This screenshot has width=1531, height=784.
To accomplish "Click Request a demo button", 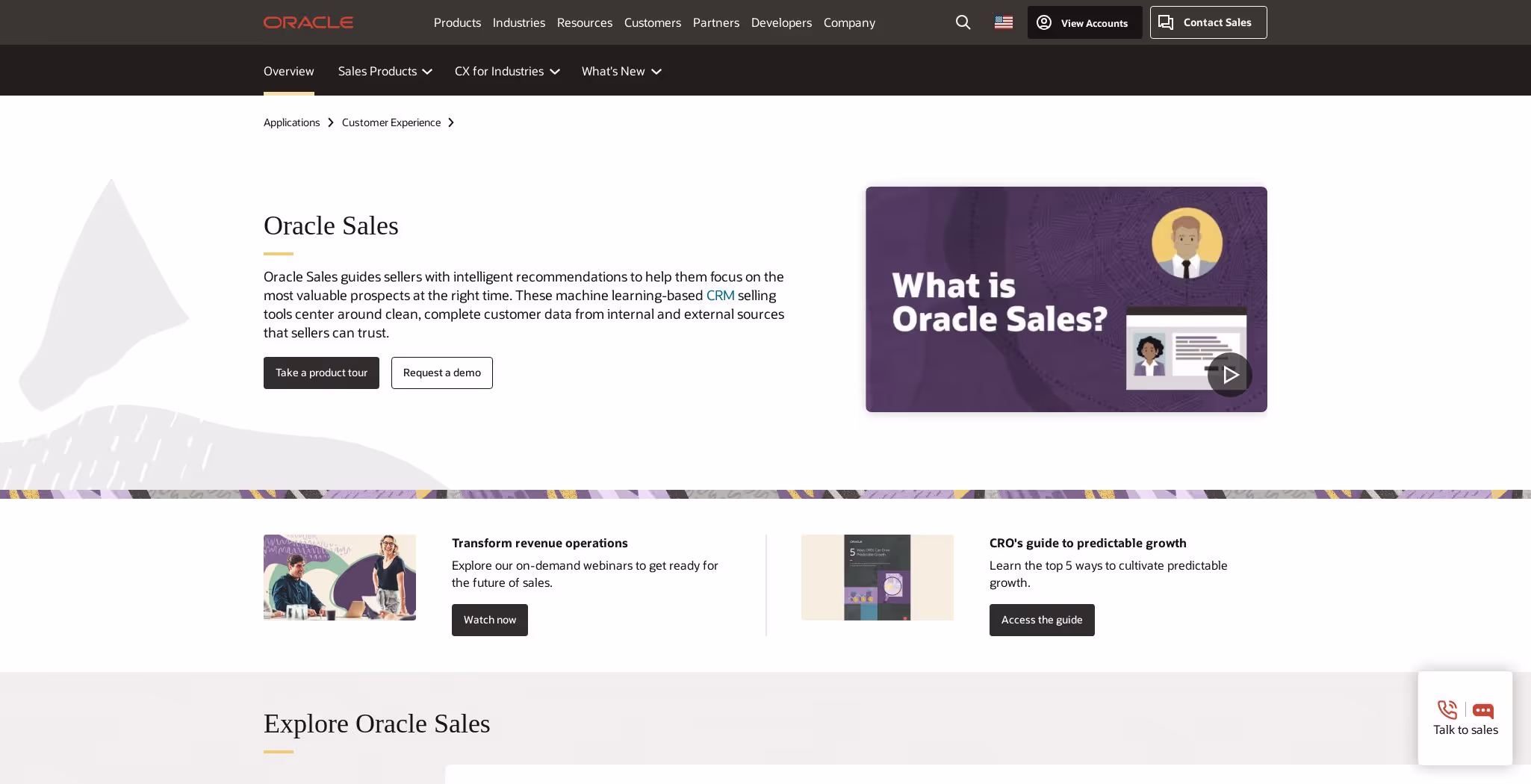I will (x=442, y=373).
